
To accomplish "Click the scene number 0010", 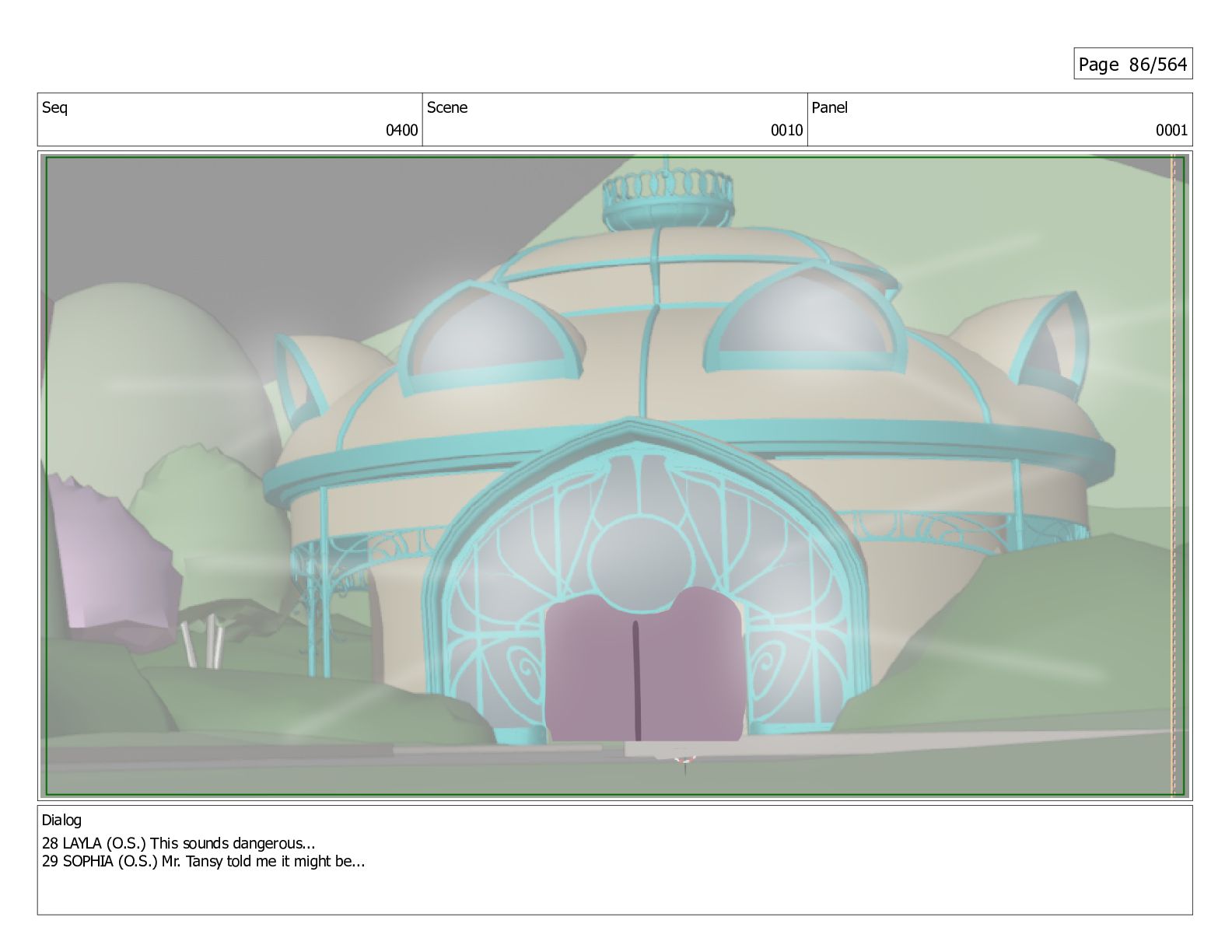I will (786, 130).
